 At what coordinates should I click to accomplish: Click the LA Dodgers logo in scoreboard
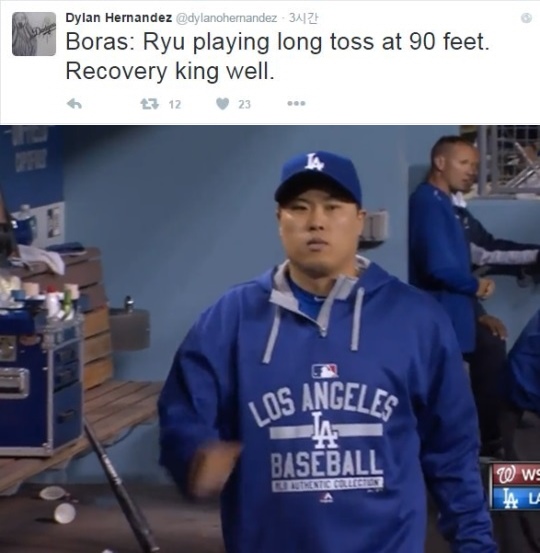509,499
